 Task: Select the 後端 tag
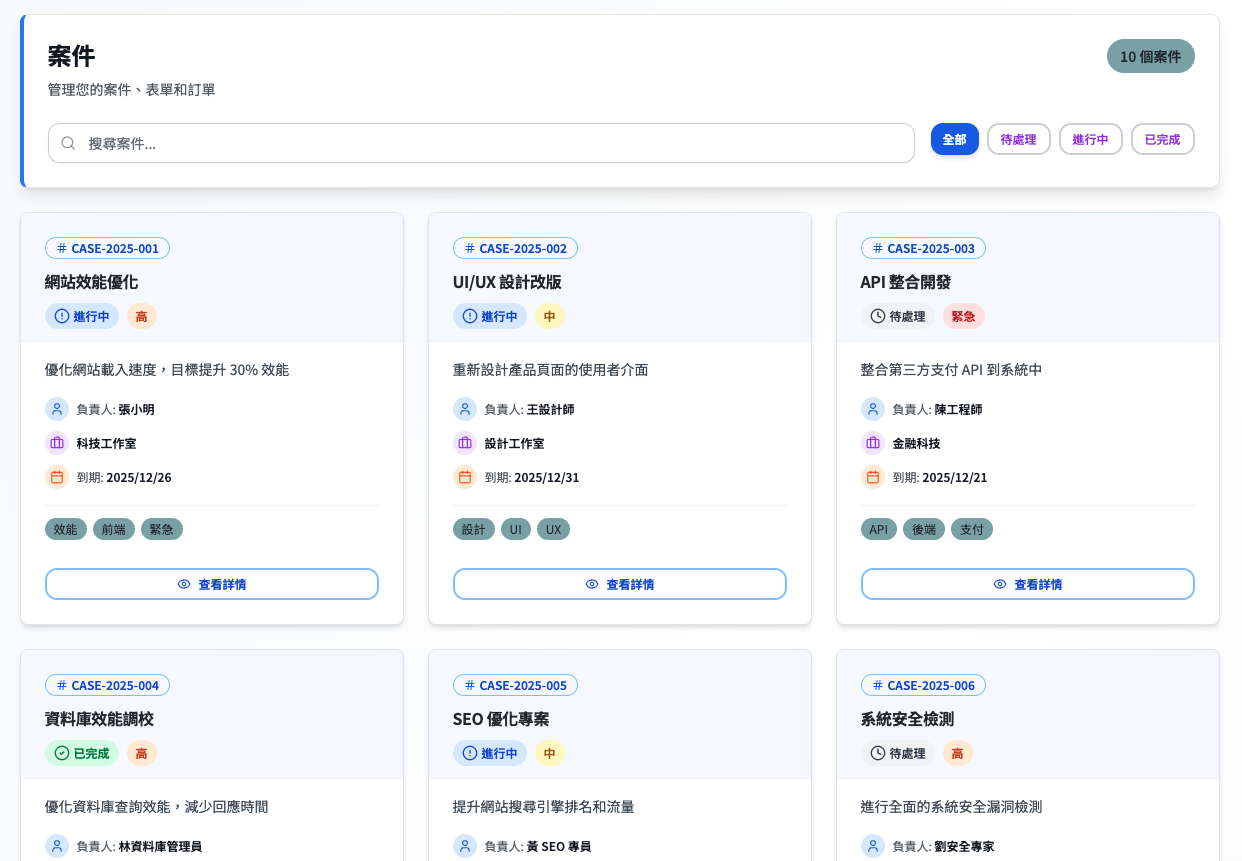(x=923, y=529)
